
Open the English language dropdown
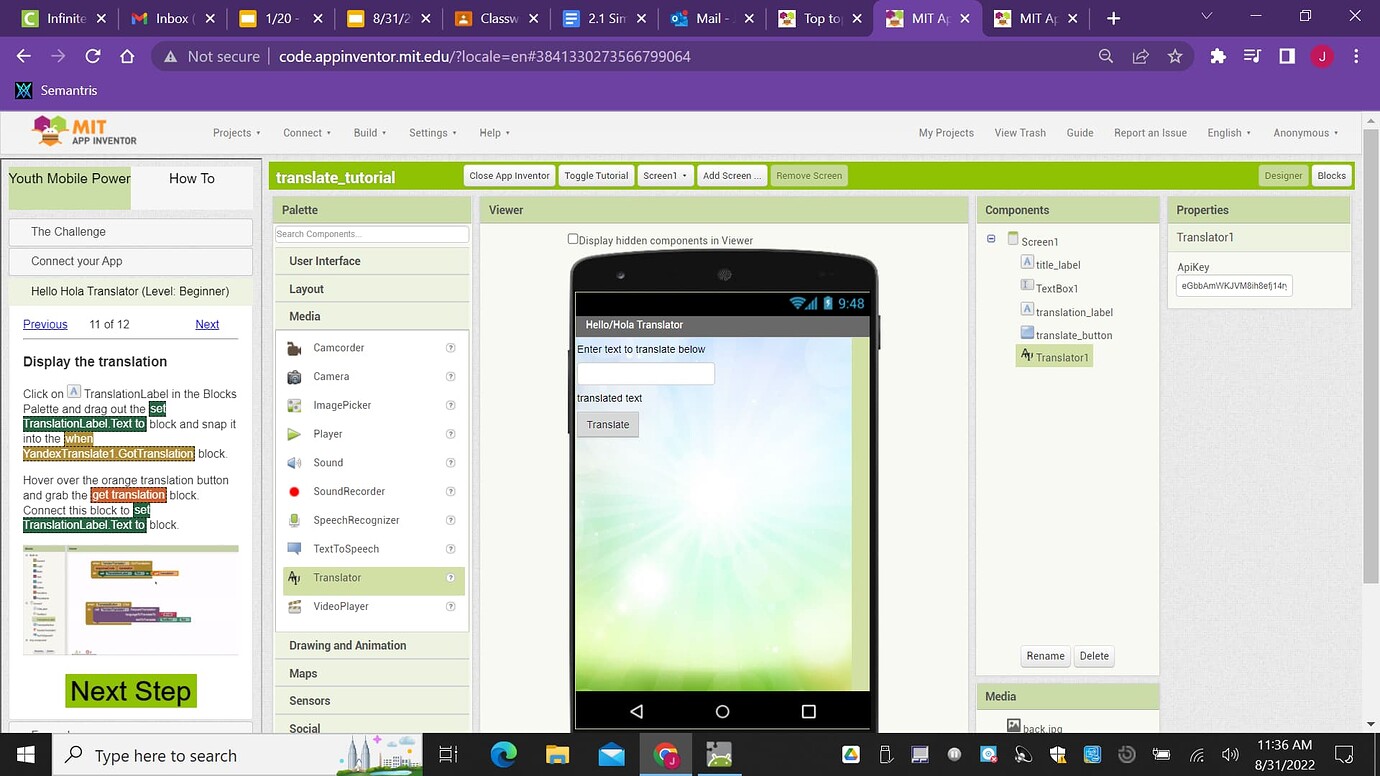(x=1228, y=132)
